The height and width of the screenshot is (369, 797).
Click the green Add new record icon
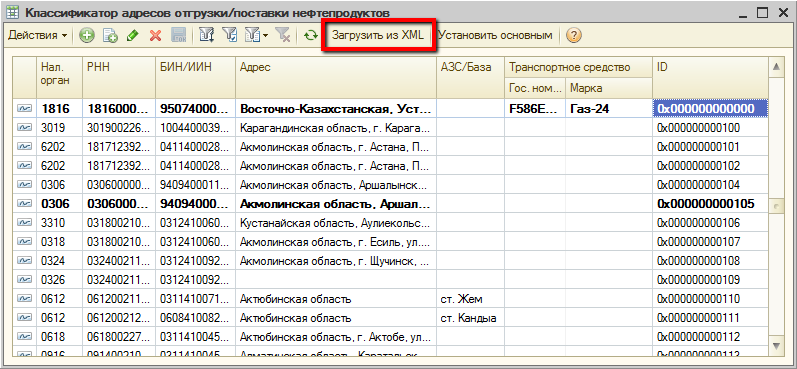(87, 36)
